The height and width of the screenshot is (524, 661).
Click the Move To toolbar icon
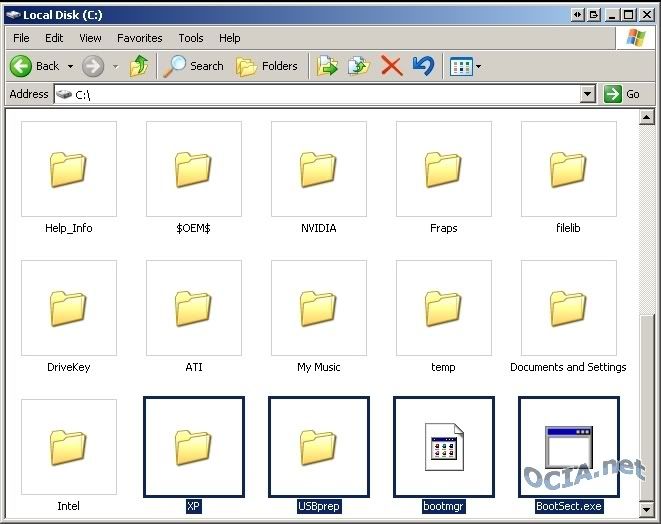point(327,66)
